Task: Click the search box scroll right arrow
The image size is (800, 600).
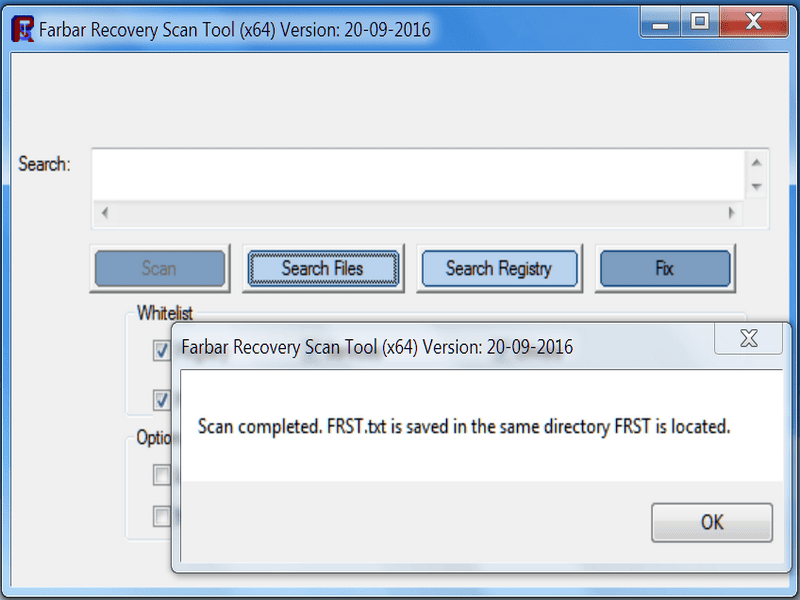Action: pyautogui.click(x=732, y=213)
